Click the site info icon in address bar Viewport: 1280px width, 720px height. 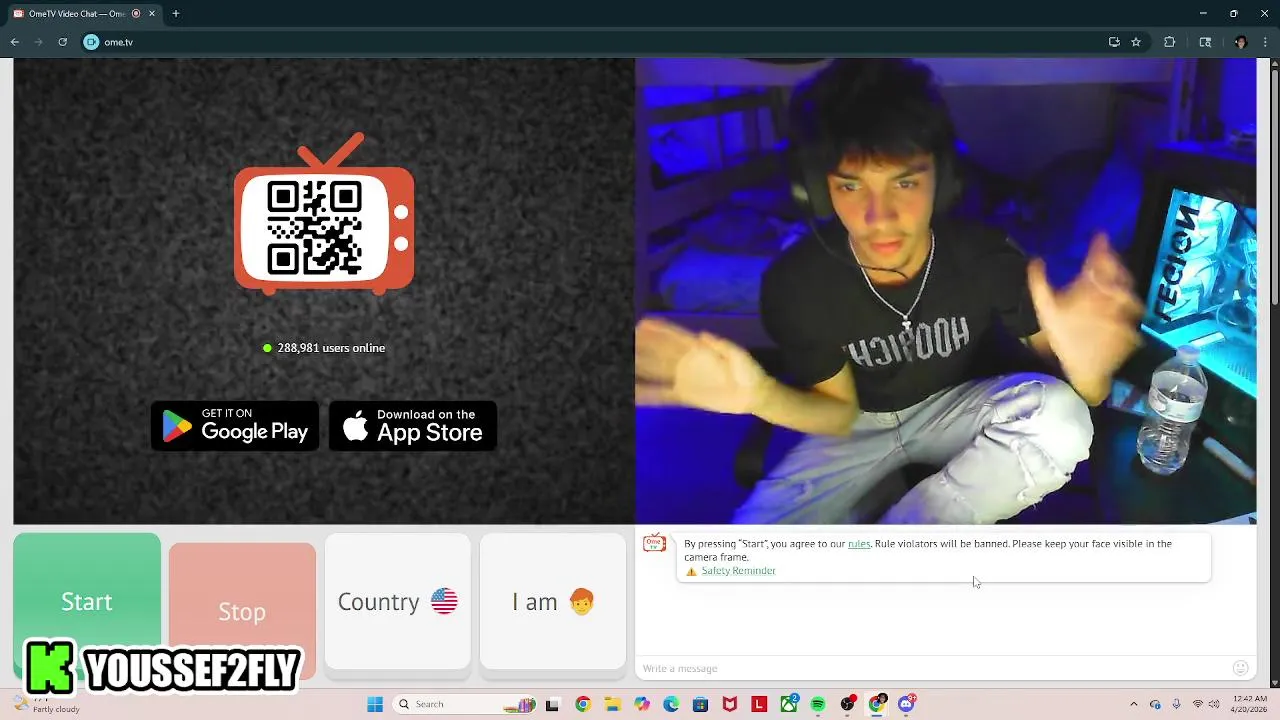[x=91, y=42]
